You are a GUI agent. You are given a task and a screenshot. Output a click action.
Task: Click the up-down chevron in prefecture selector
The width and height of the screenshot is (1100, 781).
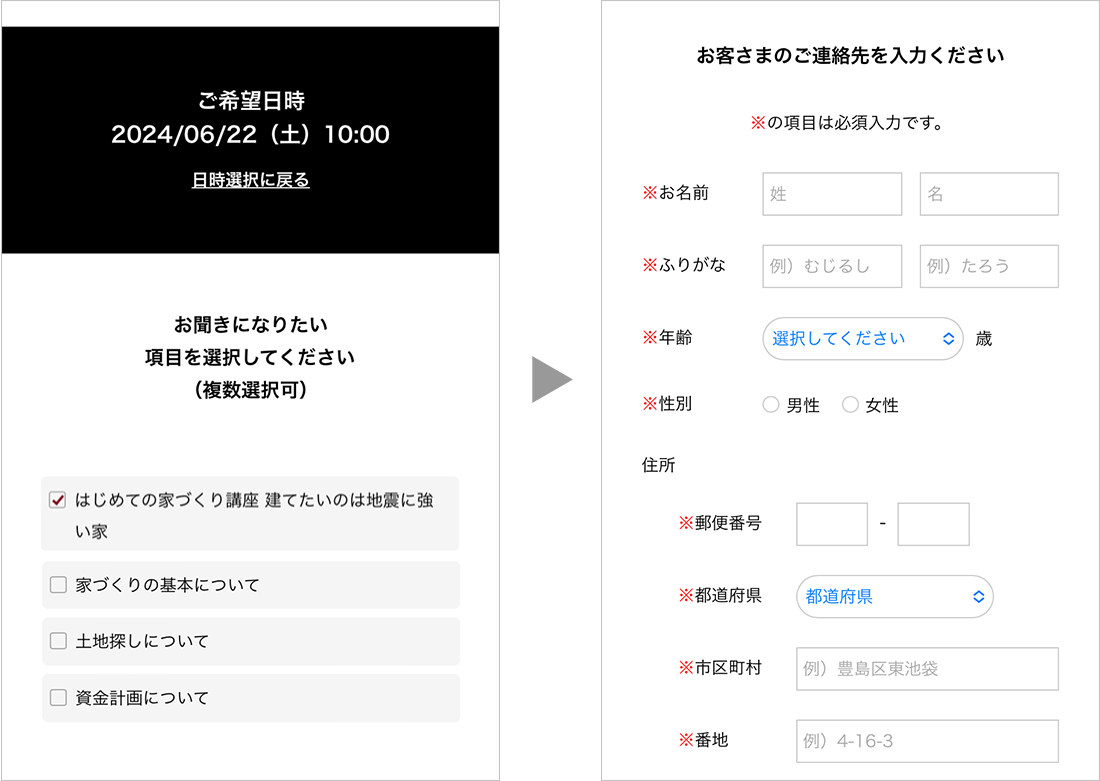click(978, 597)
